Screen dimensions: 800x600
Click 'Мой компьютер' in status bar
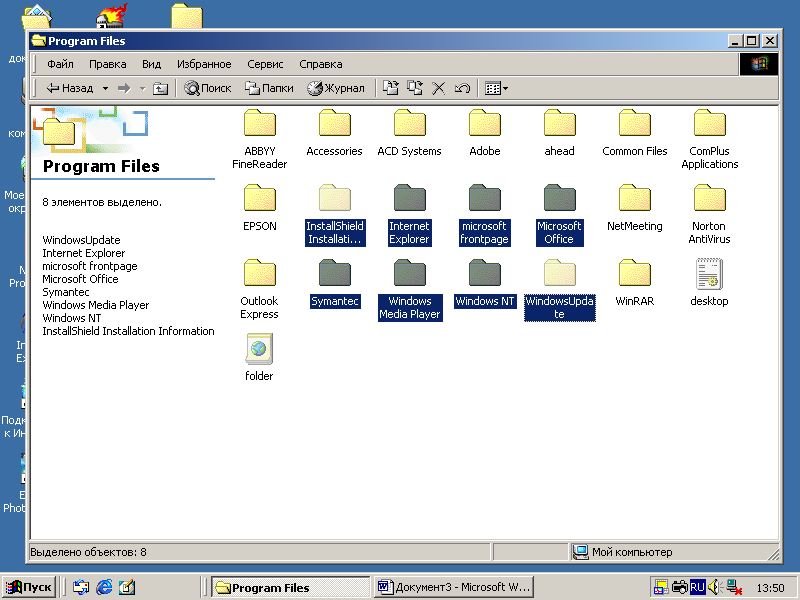pos(632,552)
